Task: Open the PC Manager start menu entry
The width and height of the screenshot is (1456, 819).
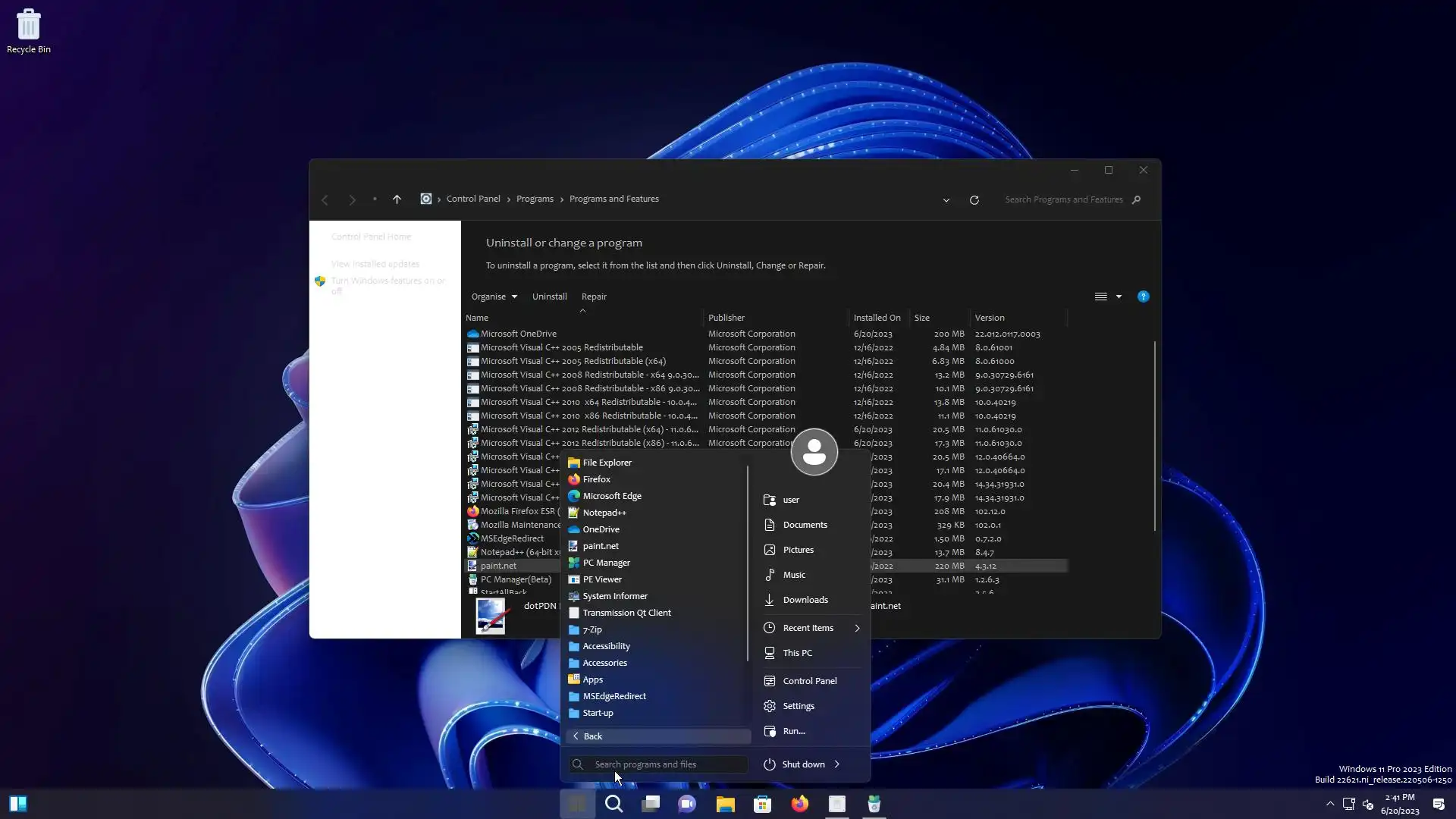Action: click(x=606, y=563)
